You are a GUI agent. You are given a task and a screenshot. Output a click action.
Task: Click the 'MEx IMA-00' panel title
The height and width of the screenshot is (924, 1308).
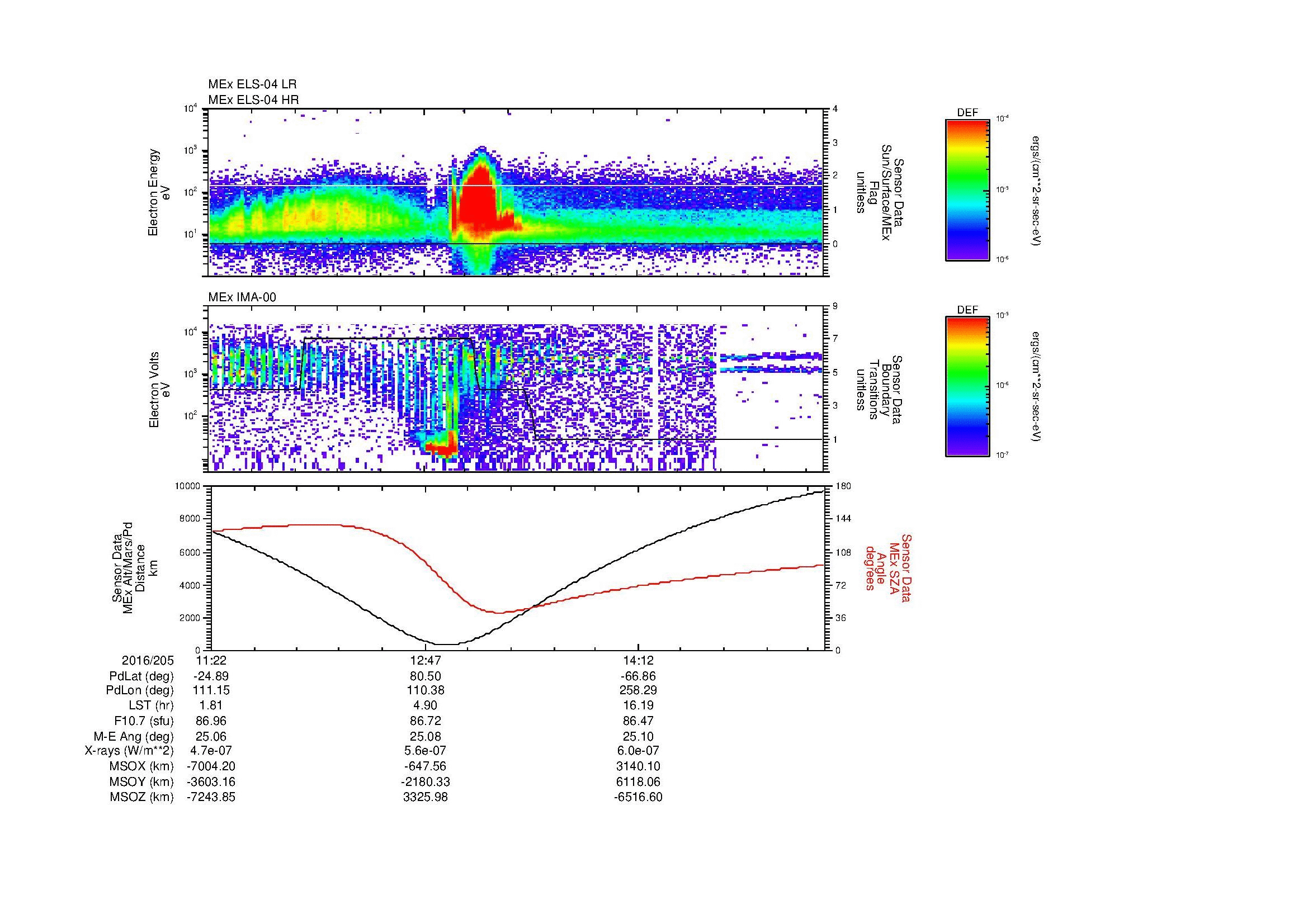[242, 297]
